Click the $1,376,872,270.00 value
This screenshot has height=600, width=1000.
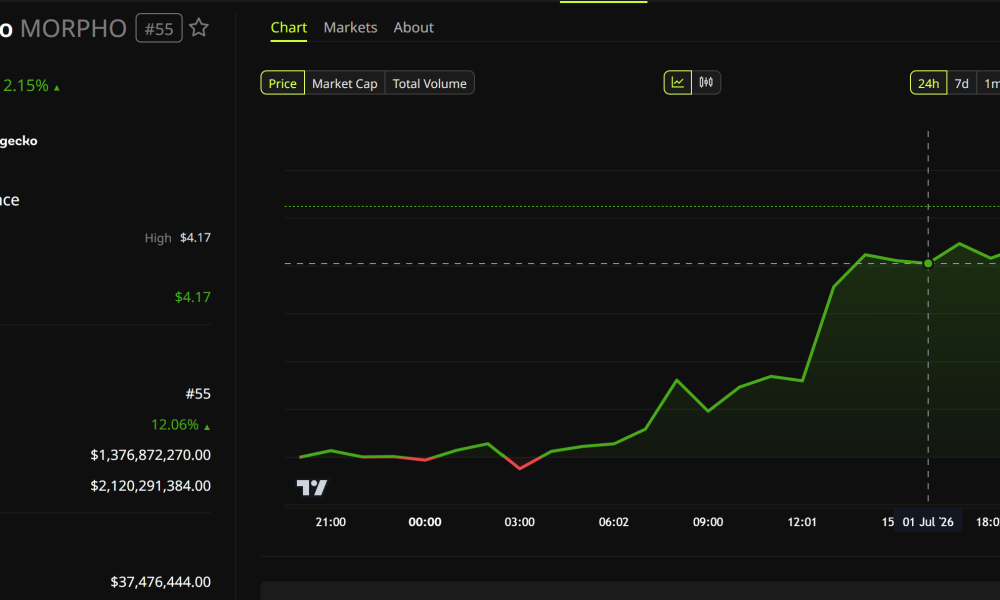pyautogui.click(x=151, y=455)
